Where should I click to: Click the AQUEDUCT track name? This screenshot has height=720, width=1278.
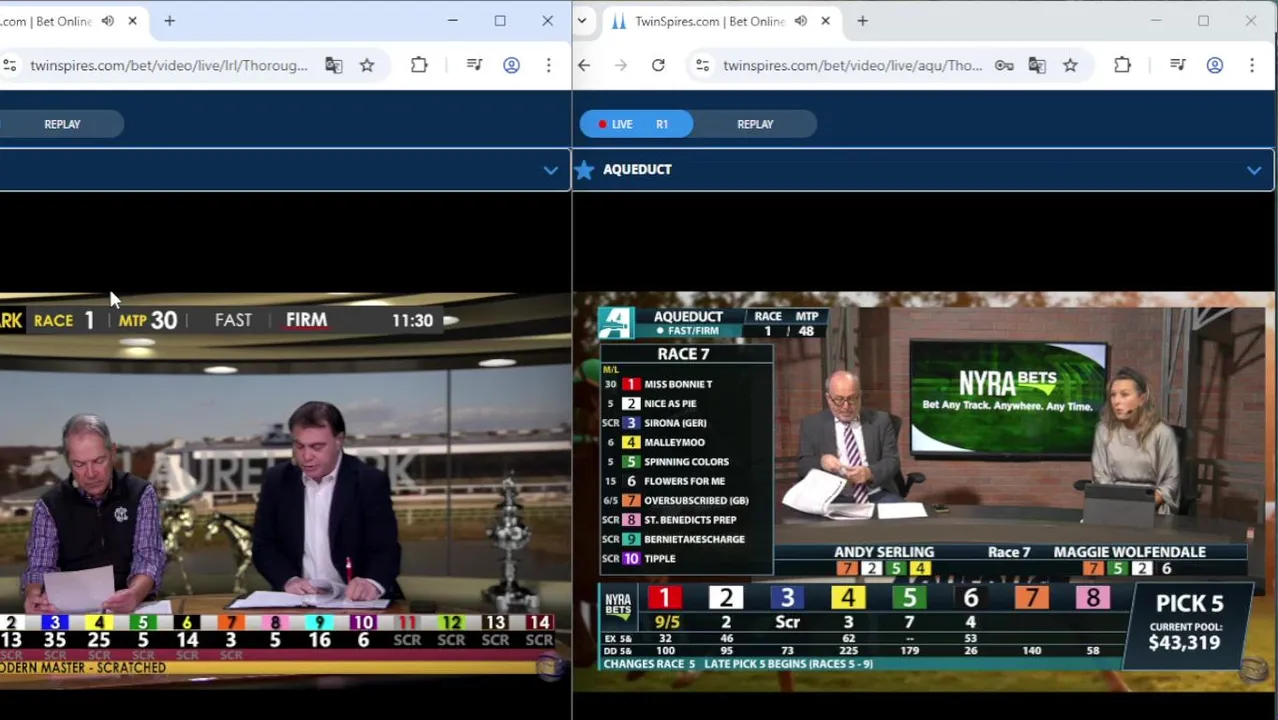(x=637, y=170)
